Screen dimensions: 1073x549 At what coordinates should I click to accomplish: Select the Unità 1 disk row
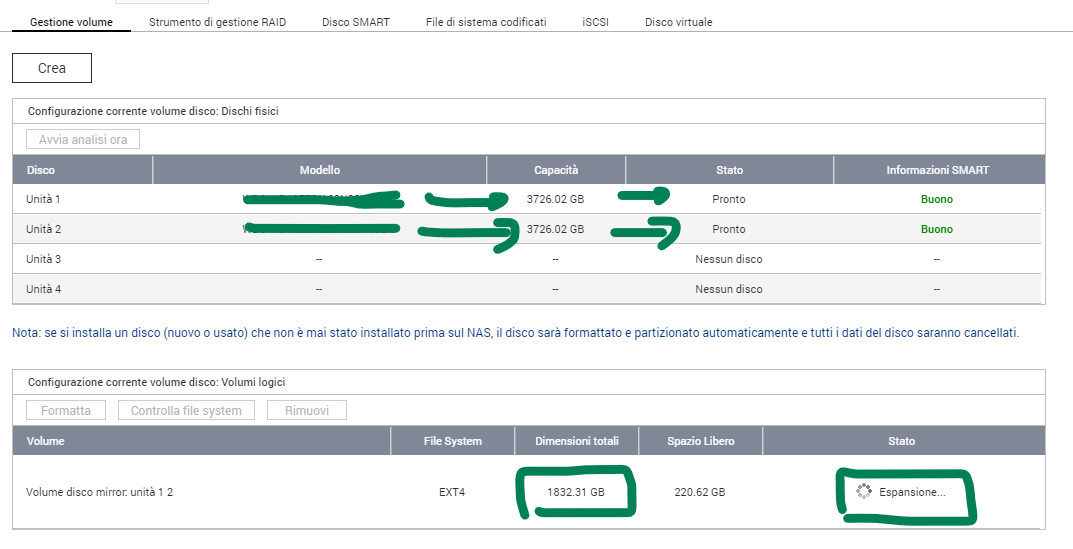[x=43, y=199]
